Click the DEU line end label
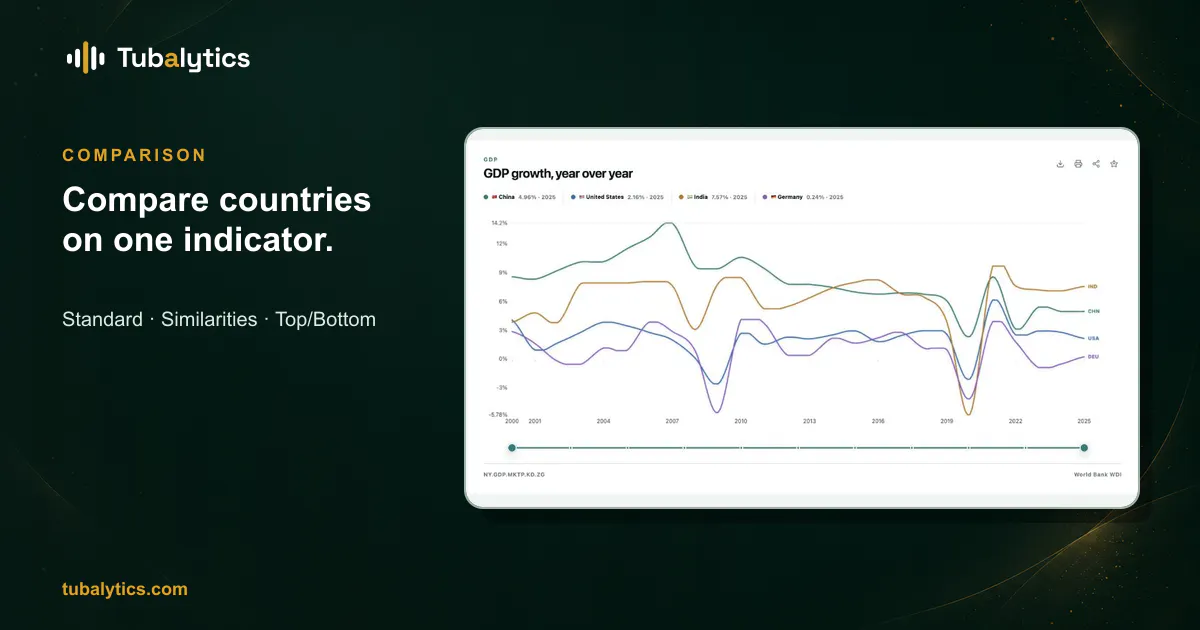1200x630 pixels. tap(1093, 357)
